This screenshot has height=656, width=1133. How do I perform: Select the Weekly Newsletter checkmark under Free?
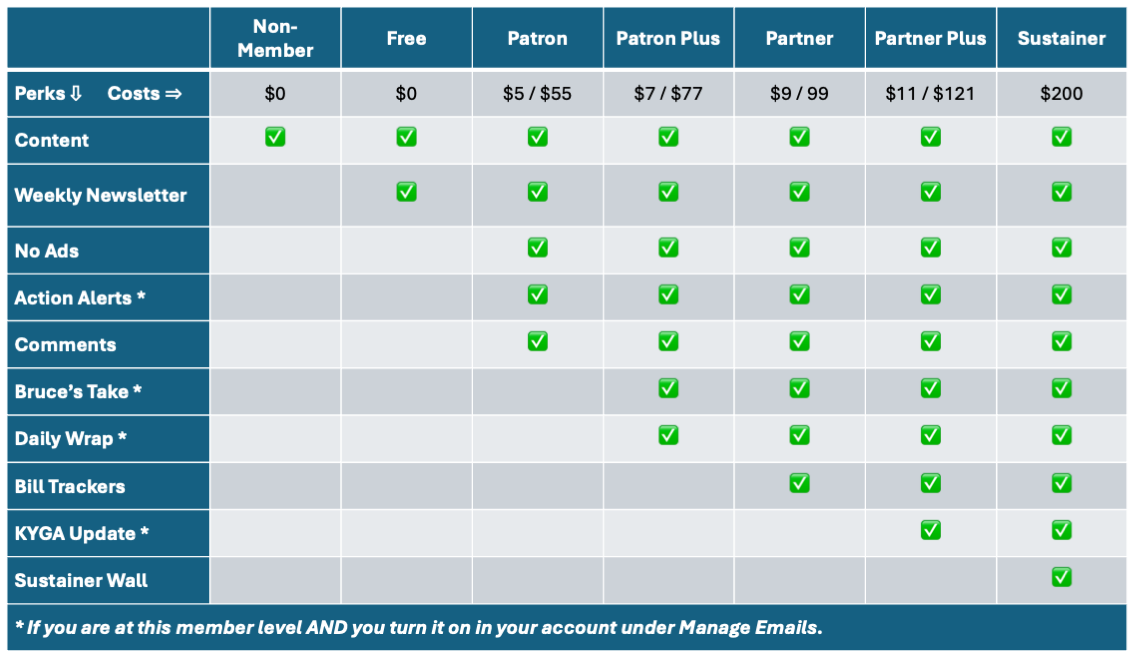click(406, 191)
